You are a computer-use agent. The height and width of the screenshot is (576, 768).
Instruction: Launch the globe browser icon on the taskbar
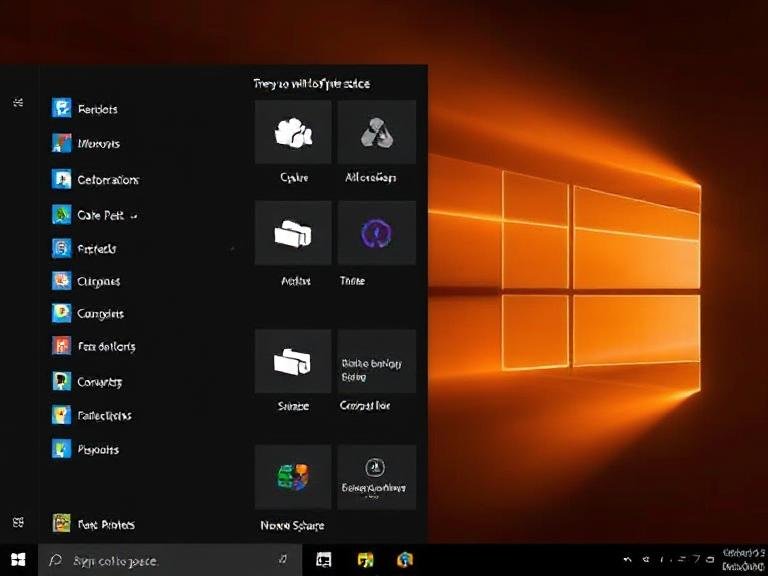click(x=405, y=559)
